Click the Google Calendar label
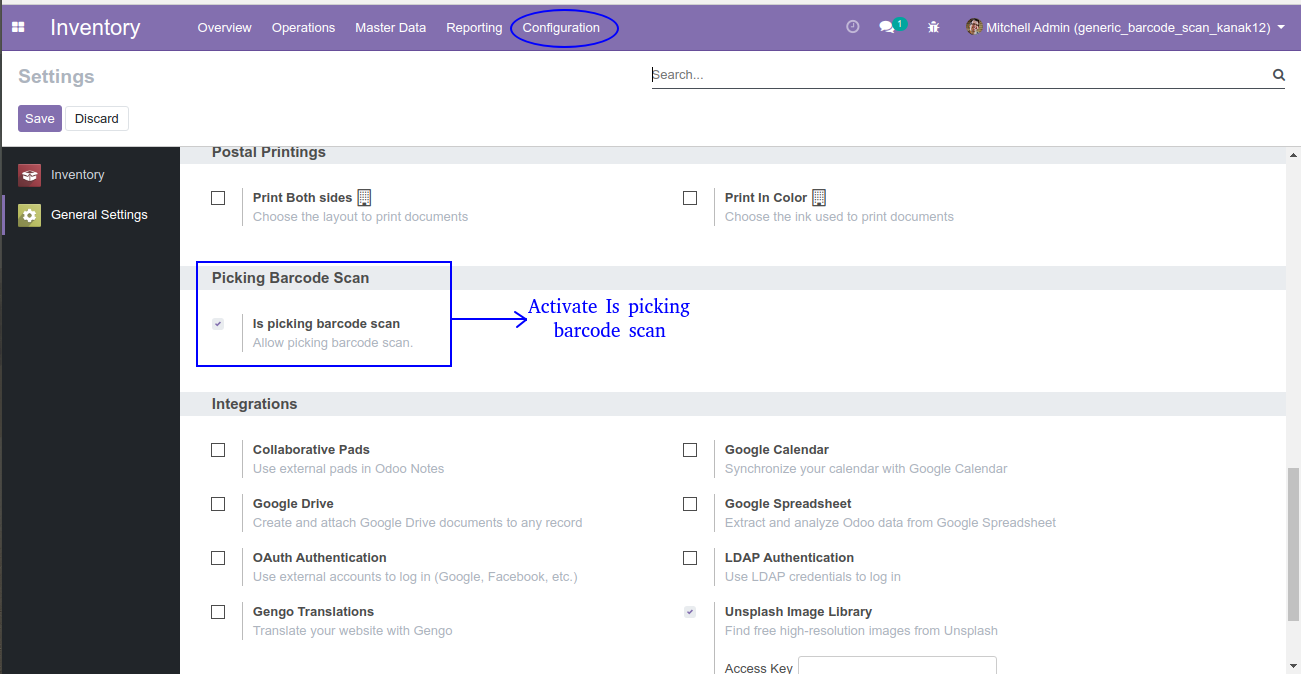Image resolution: width=1301 pixels, height=674 pixels. 777,450
